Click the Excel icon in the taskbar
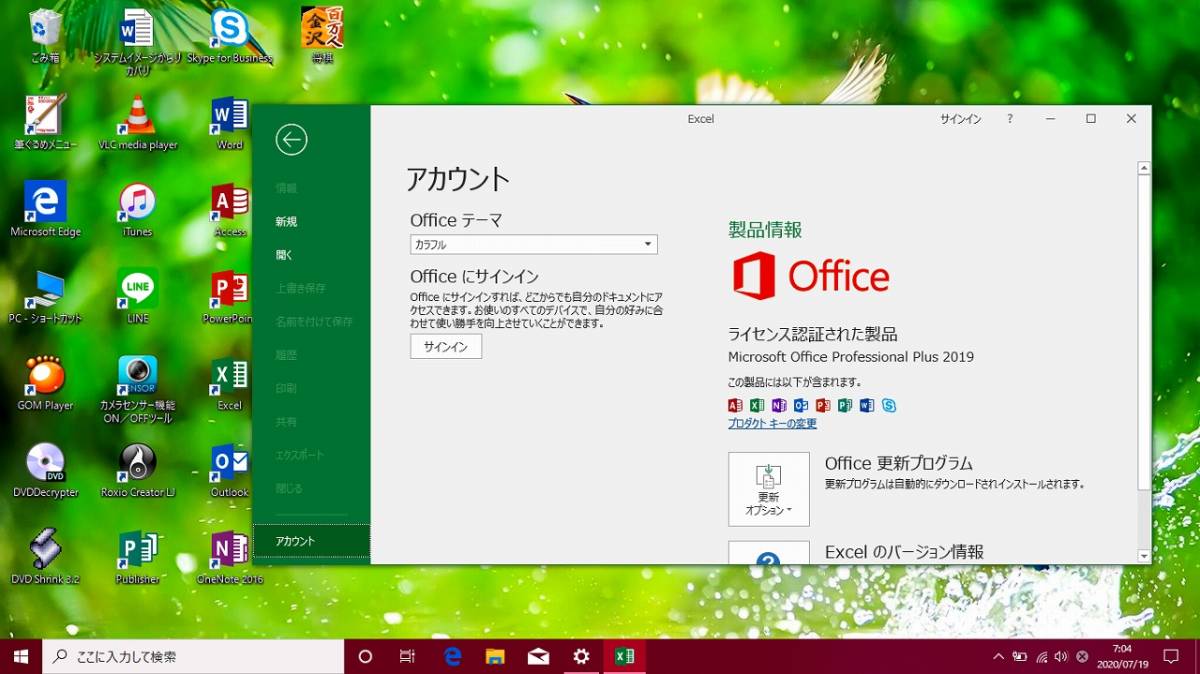Viewport: 1200px width, 674px height. (624, 657)
